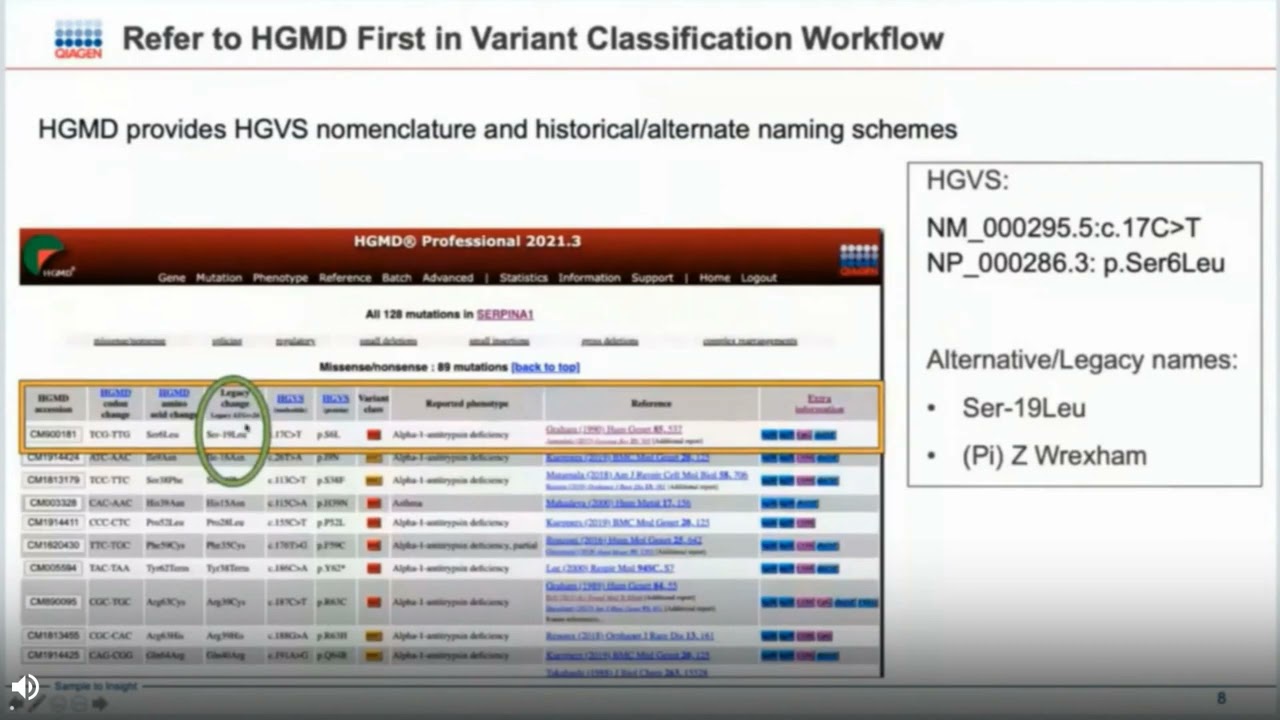The image size is (1280, 720).
Task: Click variant class icon for CM890095 row
Action: [x=373, y=602]
